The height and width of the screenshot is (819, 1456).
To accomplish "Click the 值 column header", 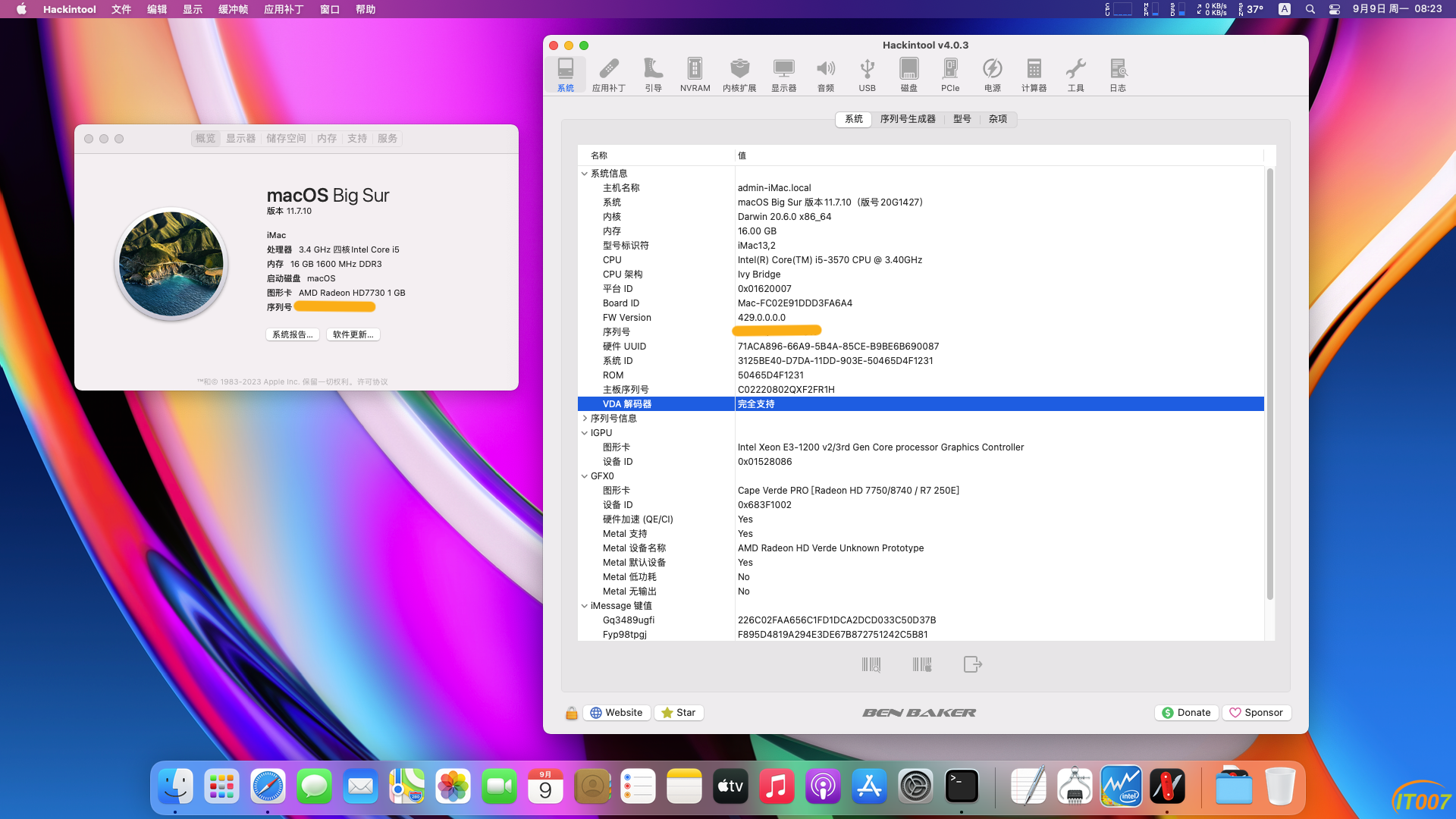I will [999, 155].
